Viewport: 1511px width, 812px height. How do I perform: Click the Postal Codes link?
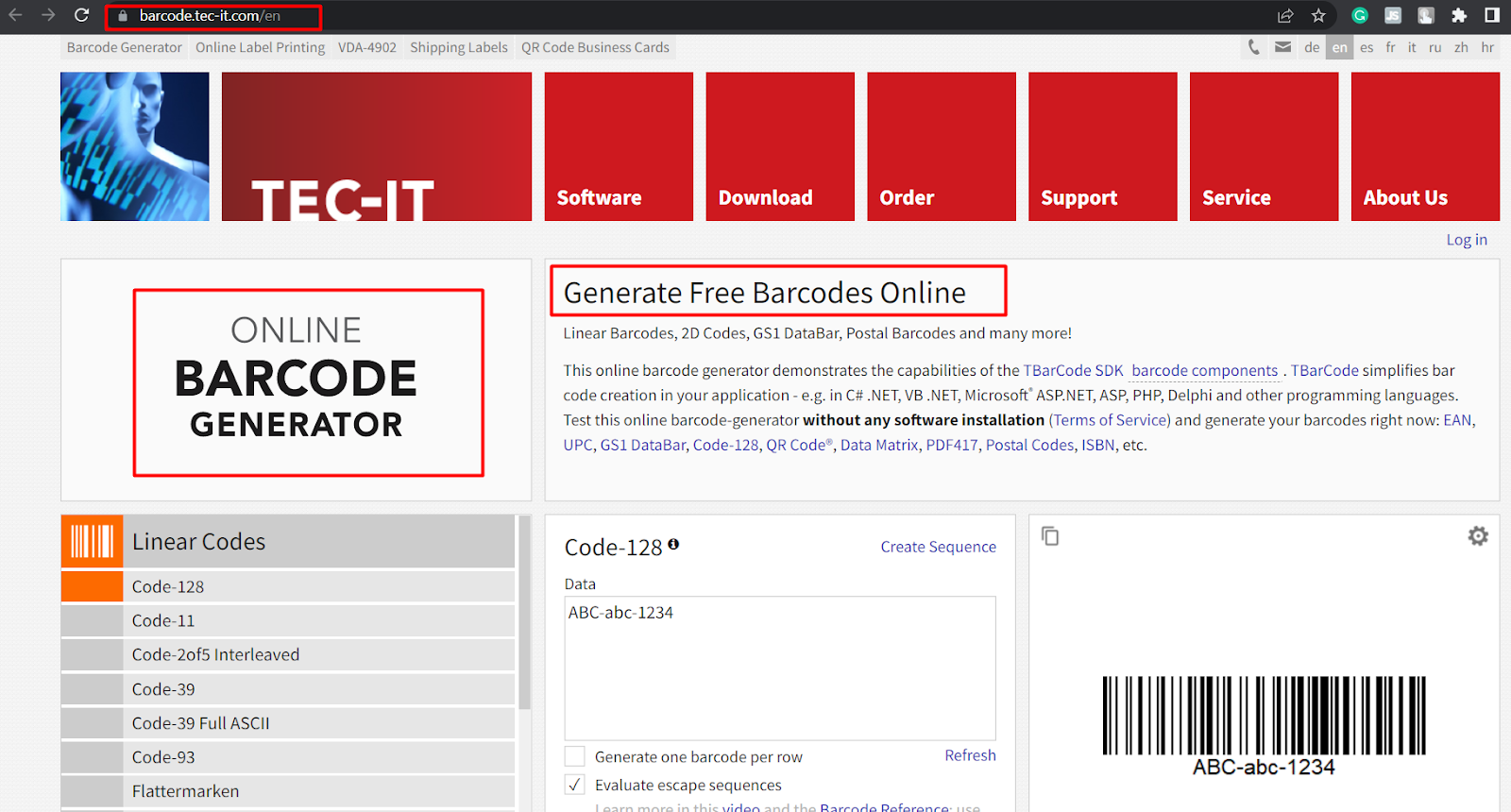click(x=1029, y=445)
